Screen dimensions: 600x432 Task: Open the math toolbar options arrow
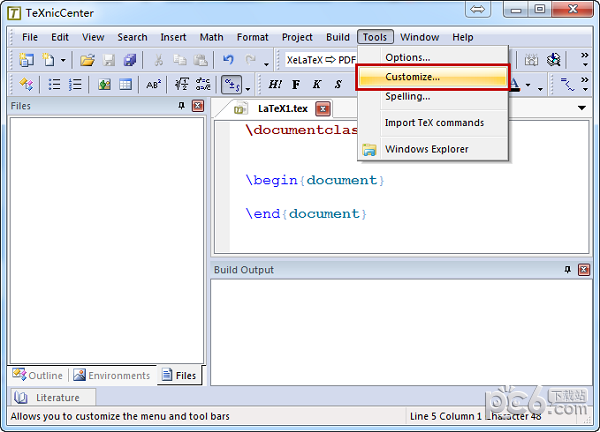(x=248, y=89)
